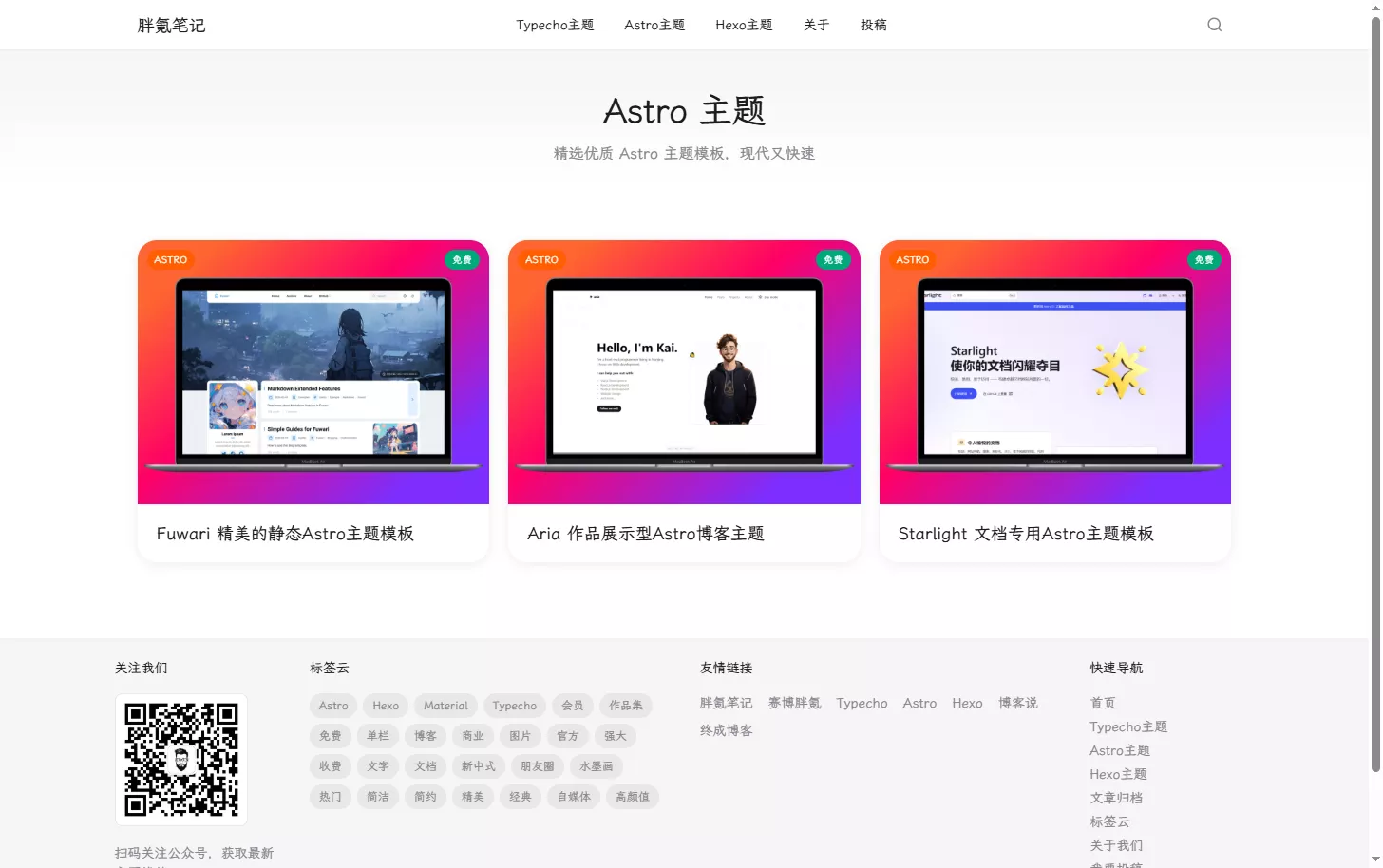Select the 文字 tag
Image resolution: width=1383 pixels, height=868 pixels.
[x=378, y=766]
